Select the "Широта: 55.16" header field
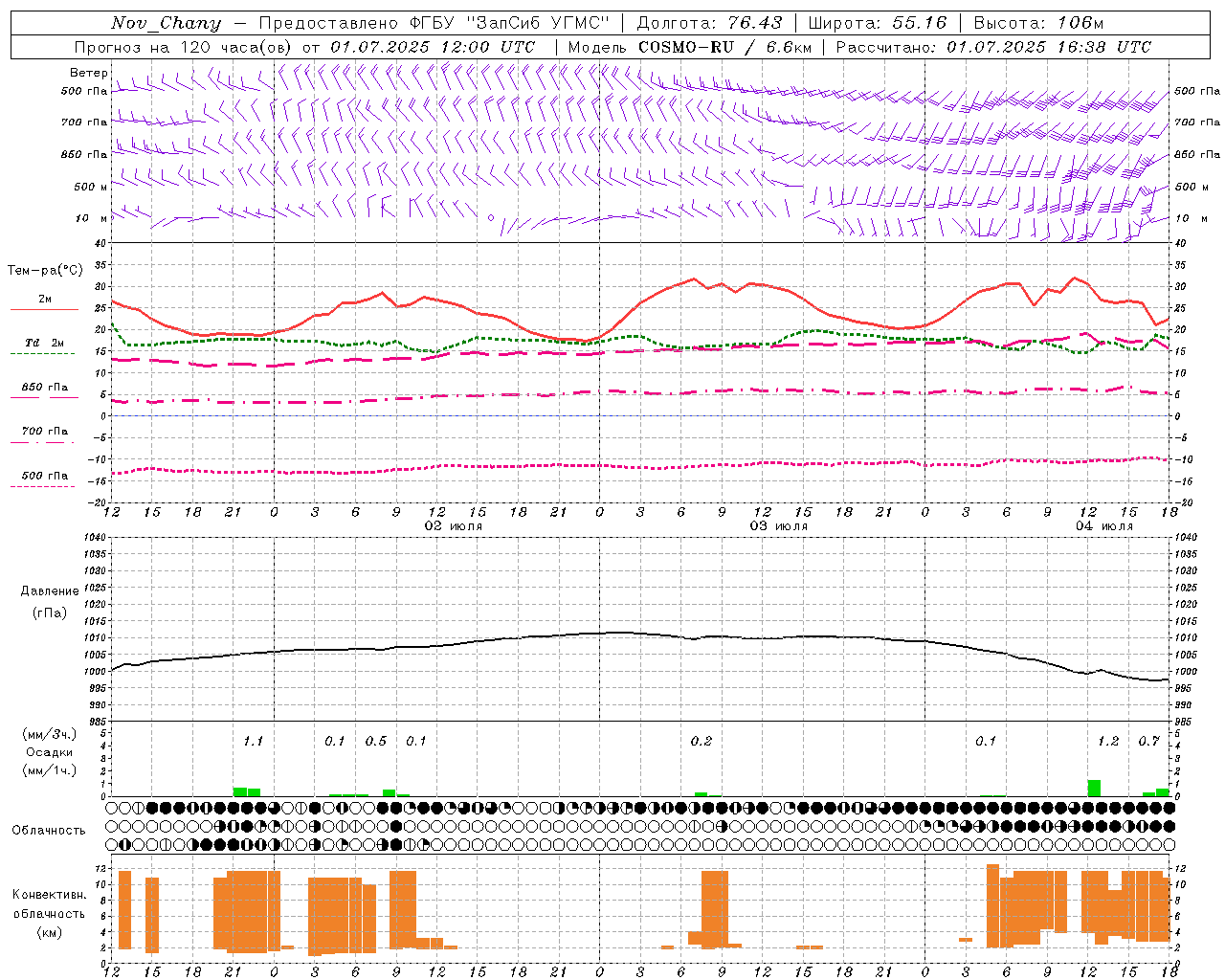The height and width of the screenshot is (980, 1225). click(x=878, y=23)
